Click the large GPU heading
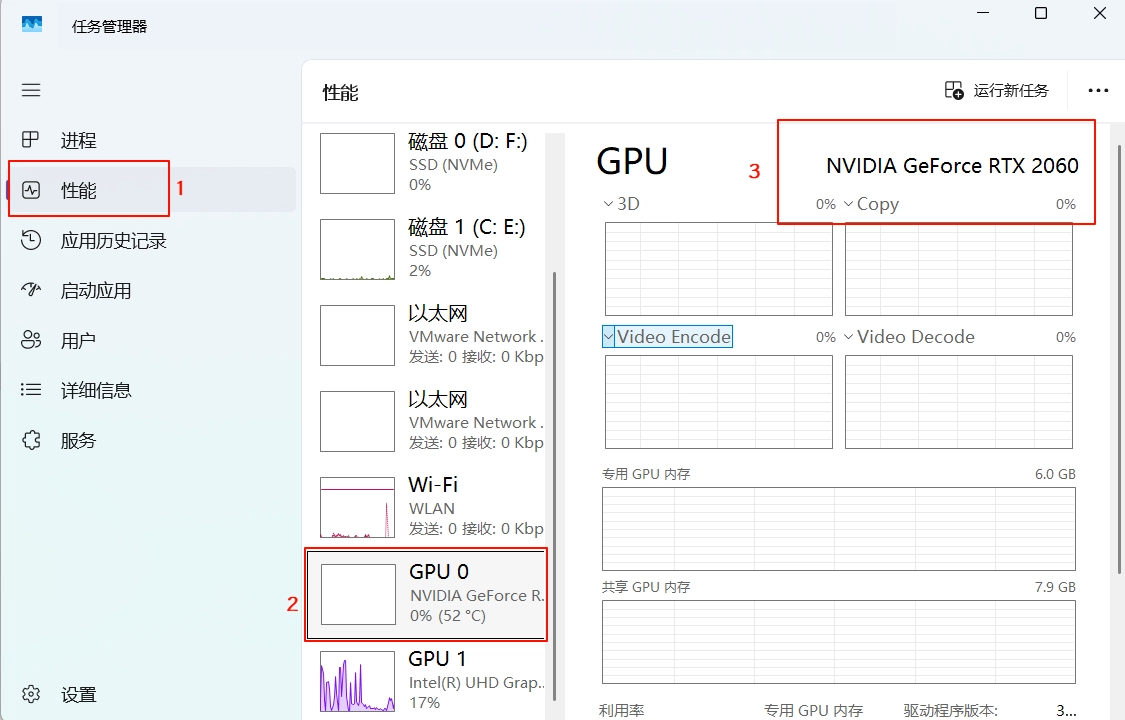Screen dimensions: 1125x720 click(632, 161)
